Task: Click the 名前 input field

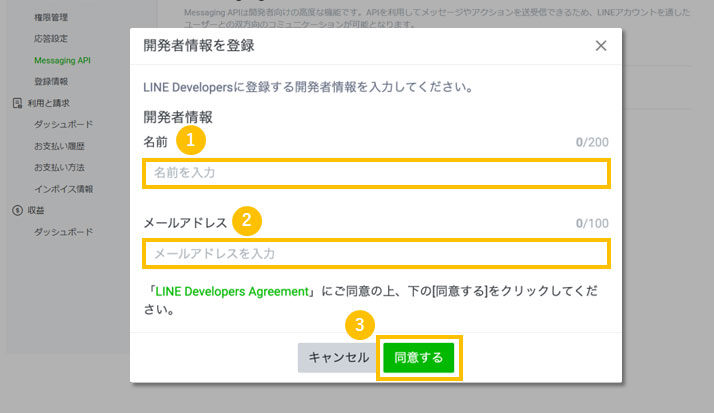Action: (375, 173)
